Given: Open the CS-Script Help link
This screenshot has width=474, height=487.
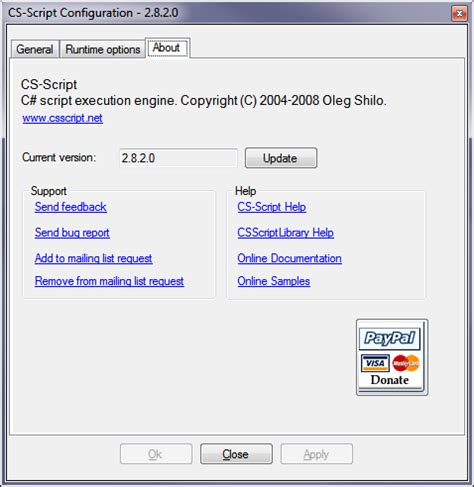Looking at the screenshot, I should [x=272, y=207].
